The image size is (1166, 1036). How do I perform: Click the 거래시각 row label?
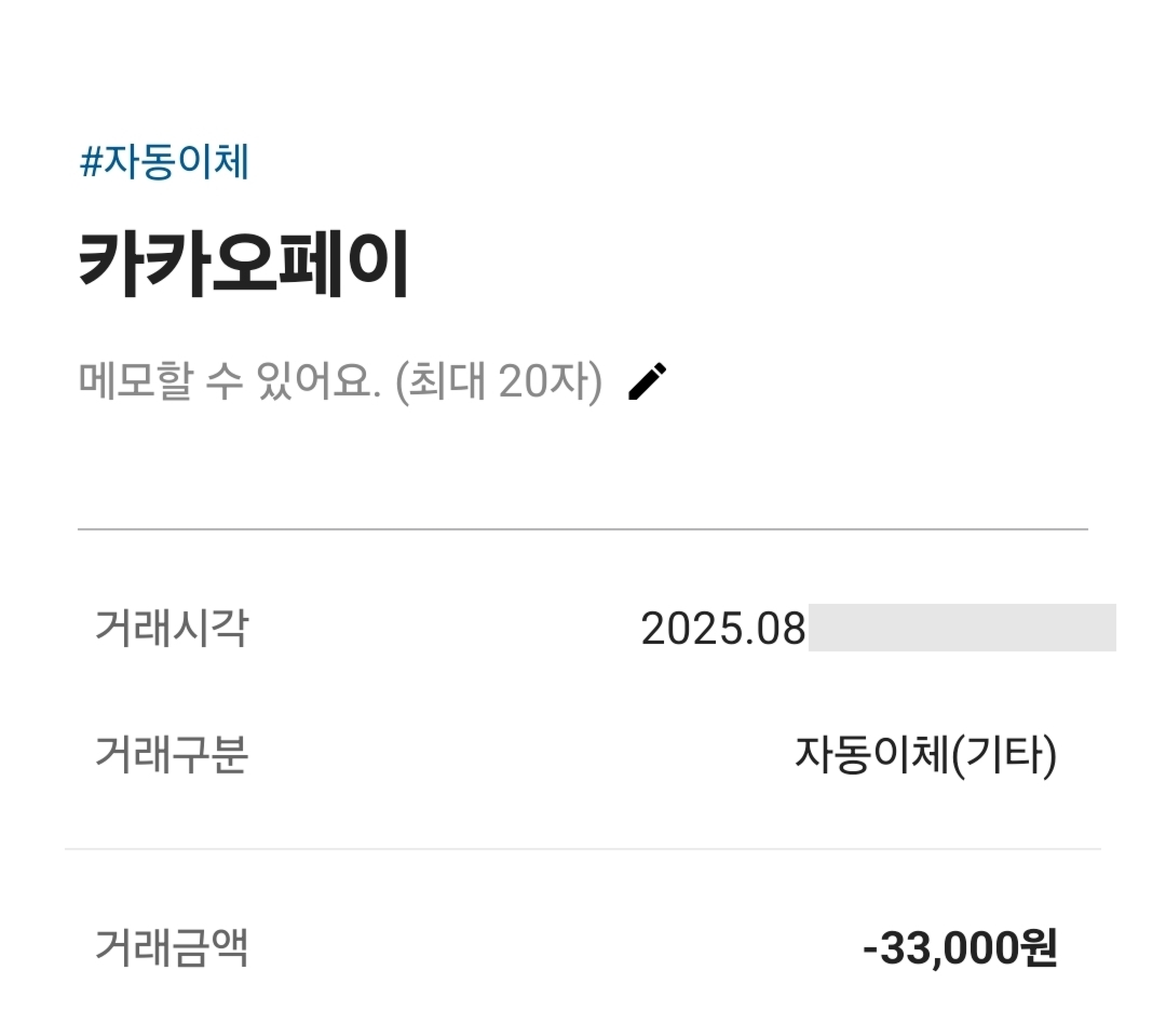coord(171,628)
